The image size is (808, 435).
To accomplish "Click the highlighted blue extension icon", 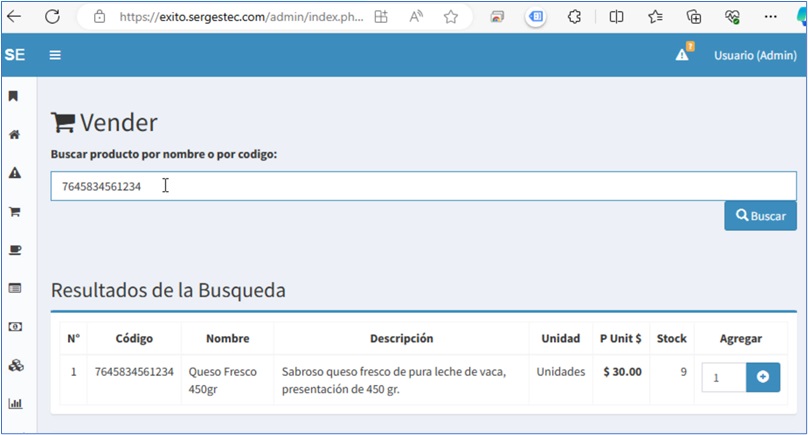I will 536,16.
